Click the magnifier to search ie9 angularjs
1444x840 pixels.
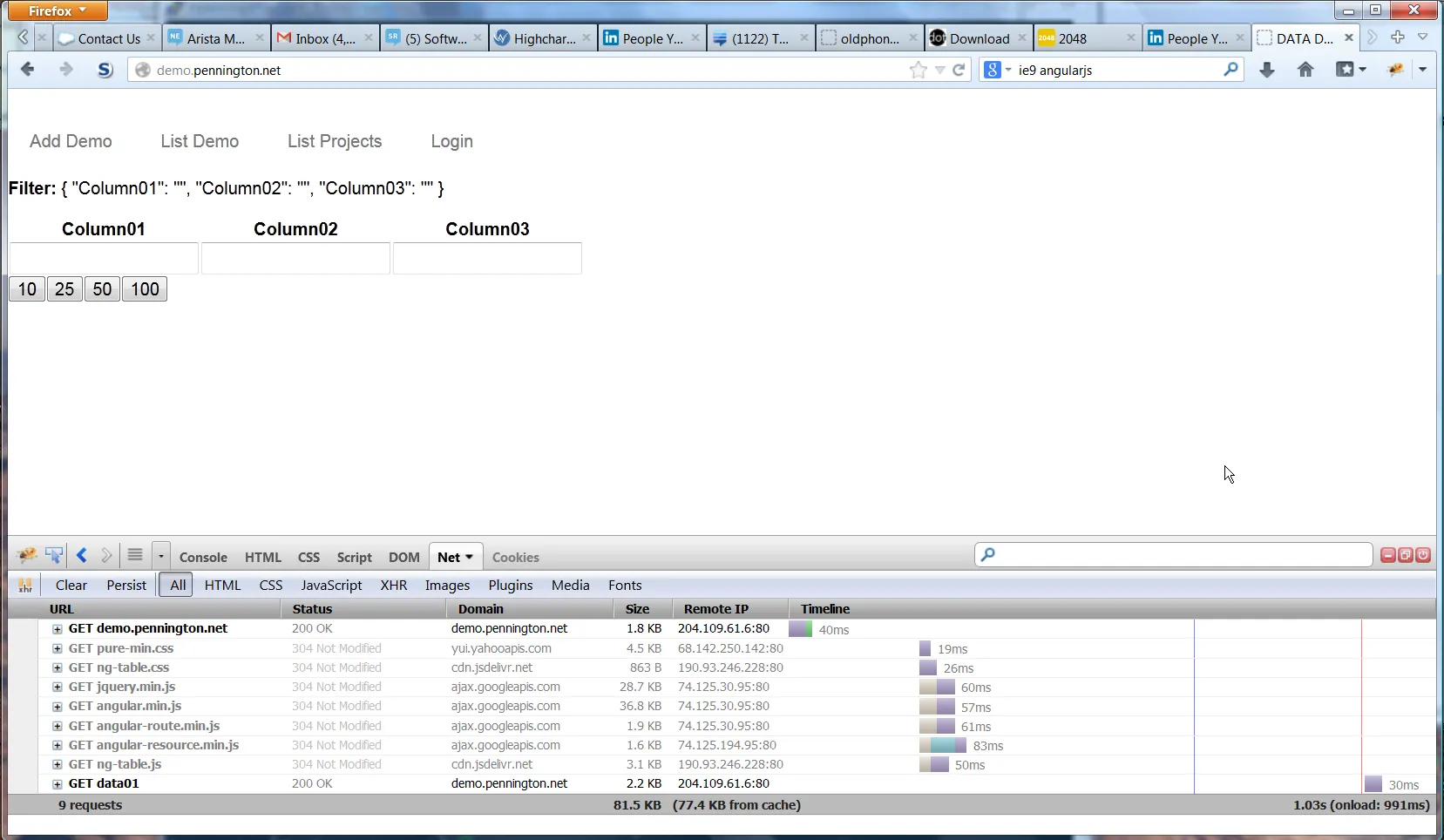click(x=1230, y=70)
